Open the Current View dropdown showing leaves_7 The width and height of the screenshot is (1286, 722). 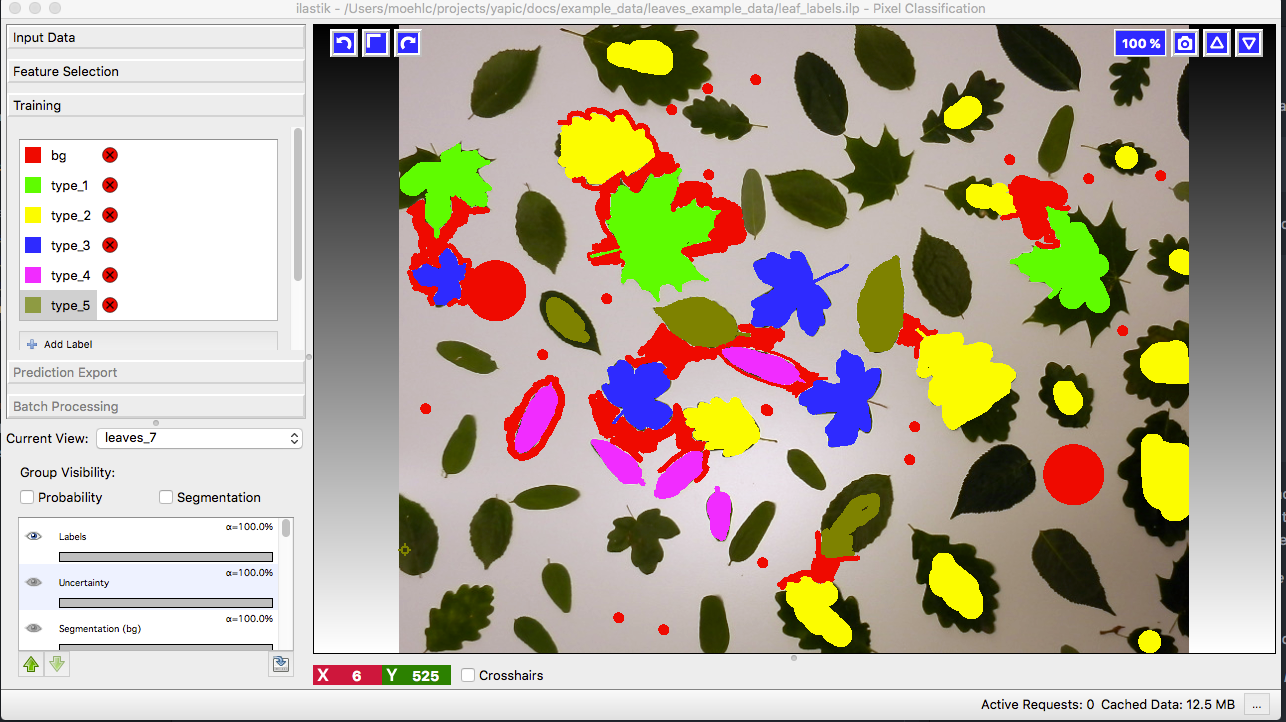[x=199, y=438]
